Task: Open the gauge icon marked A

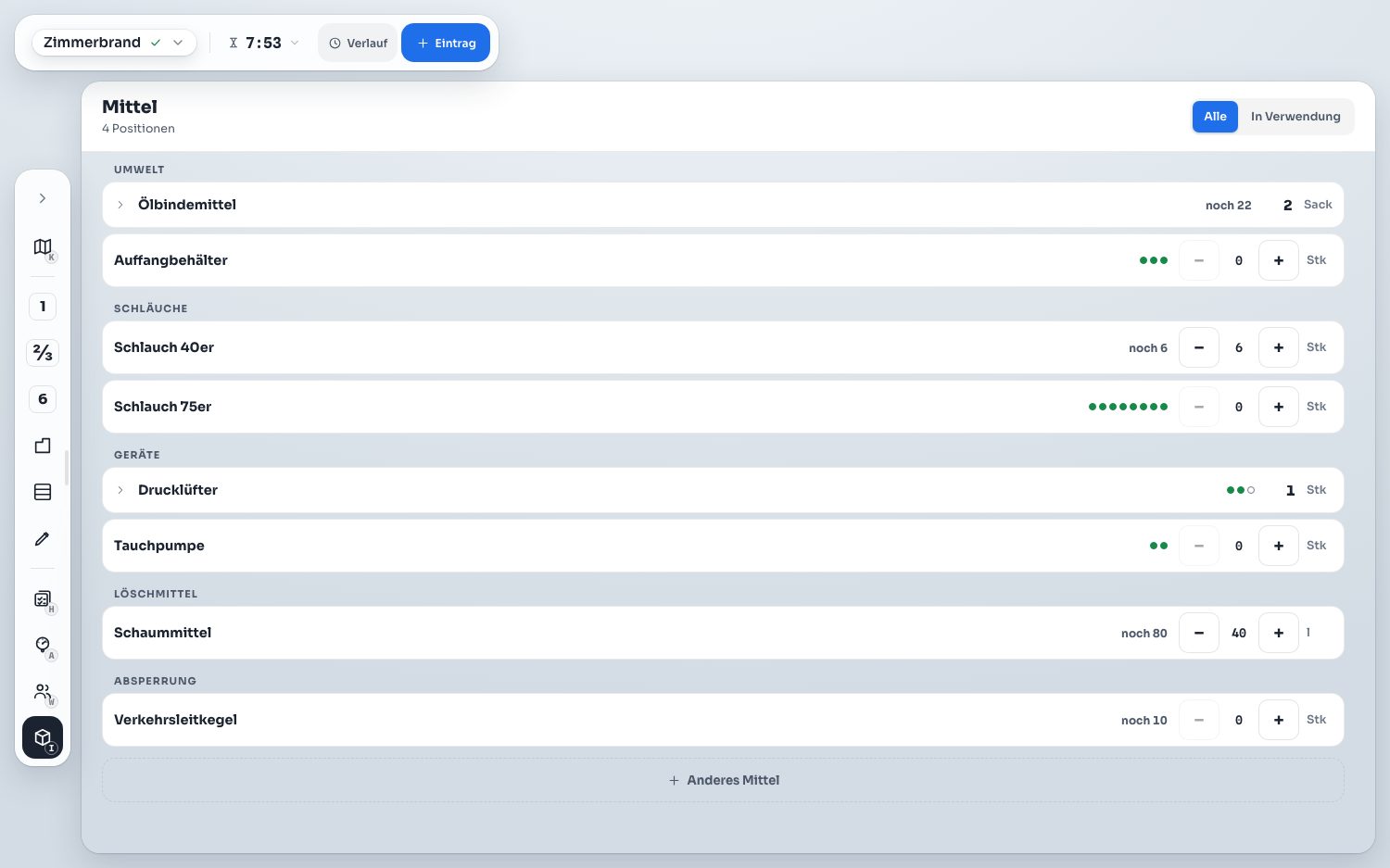Action: (43, 645)
